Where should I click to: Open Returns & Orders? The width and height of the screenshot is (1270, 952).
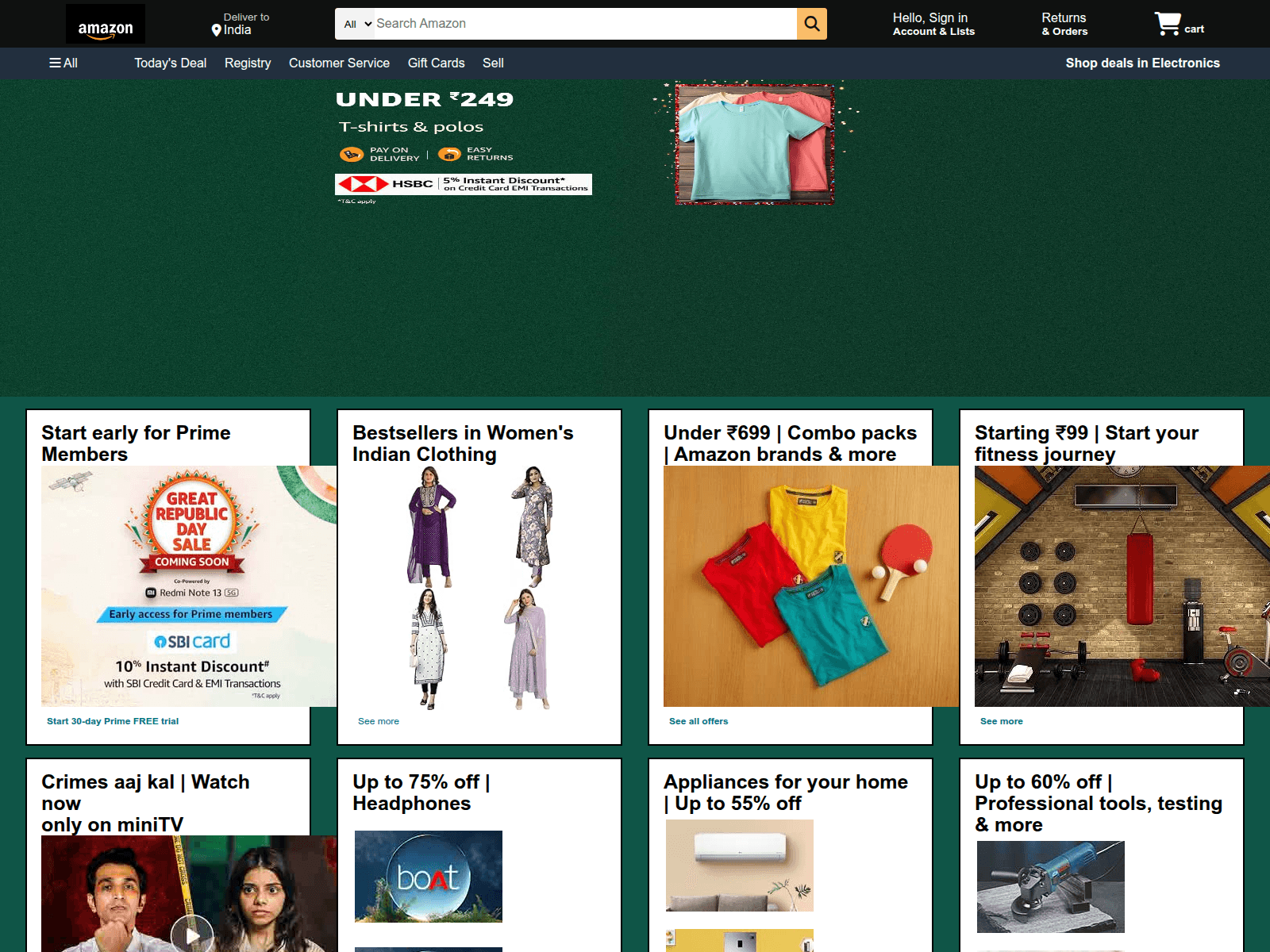(x=1064, y=24)
